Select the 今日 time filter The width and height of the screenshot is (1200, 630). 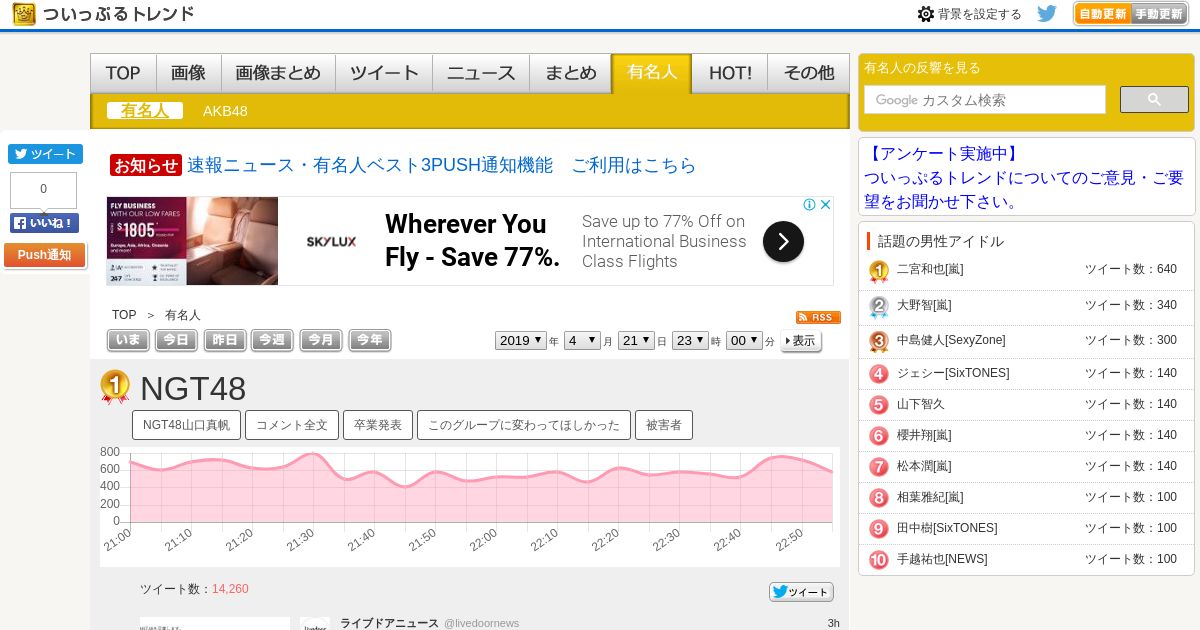pyautogui.click(x=176, y=340)
